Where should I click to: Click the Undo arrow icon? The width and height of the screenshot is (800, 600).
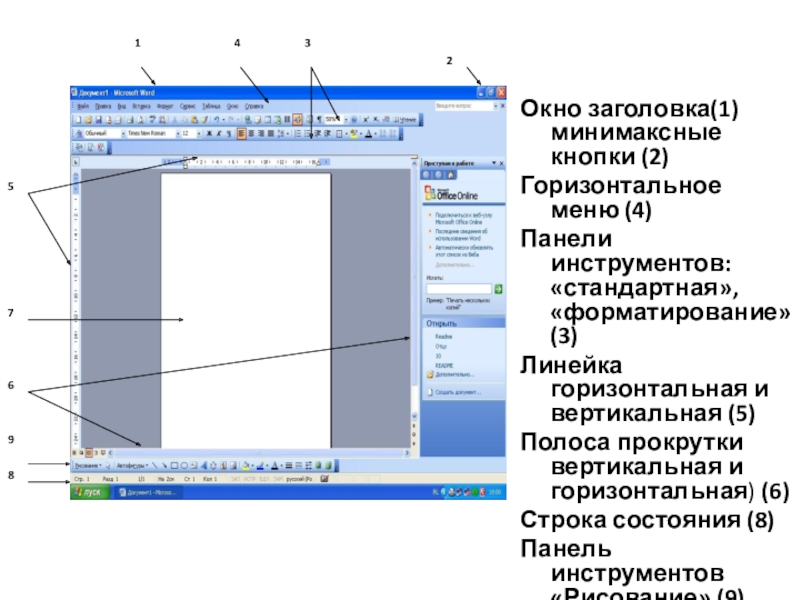(x=216, y=119)
